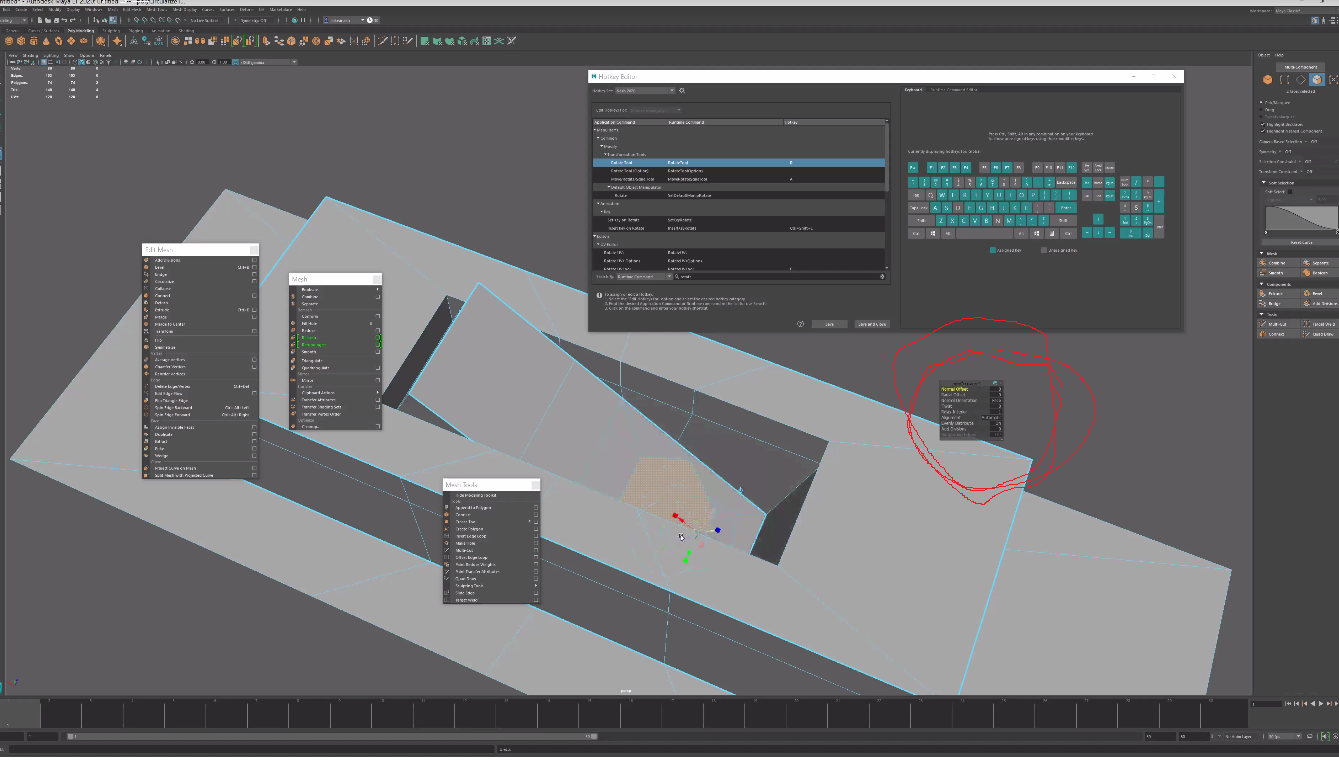The width and height of the screenshot is (1339, 774).
Task: Click the Bevel icon in Modeling Toolkit
Action: 1306,293
